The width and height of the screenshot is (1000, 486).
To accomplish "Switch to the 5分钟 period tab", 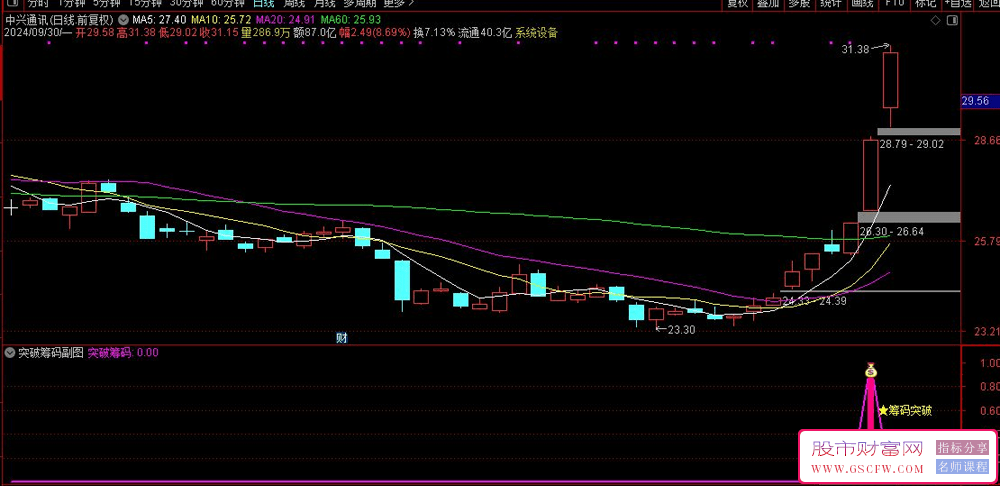I will click(106, 3).
